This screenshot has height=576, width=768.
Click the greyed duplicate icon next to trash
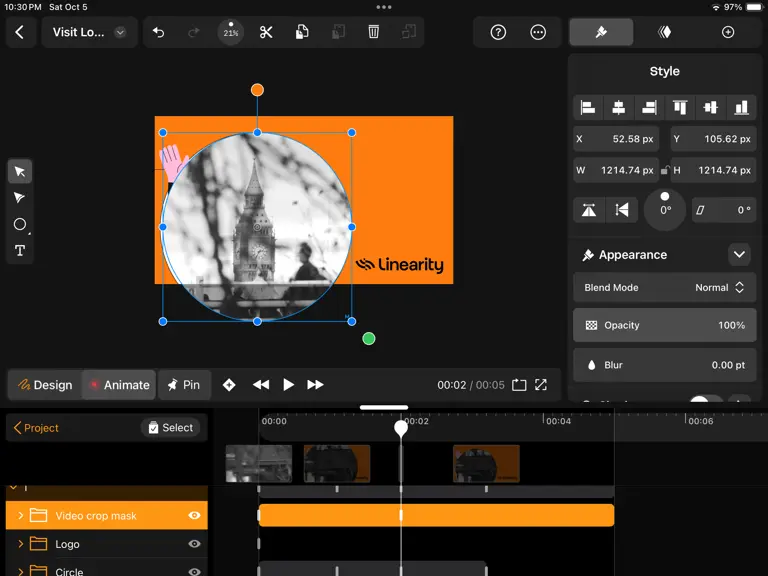point(409,32)
